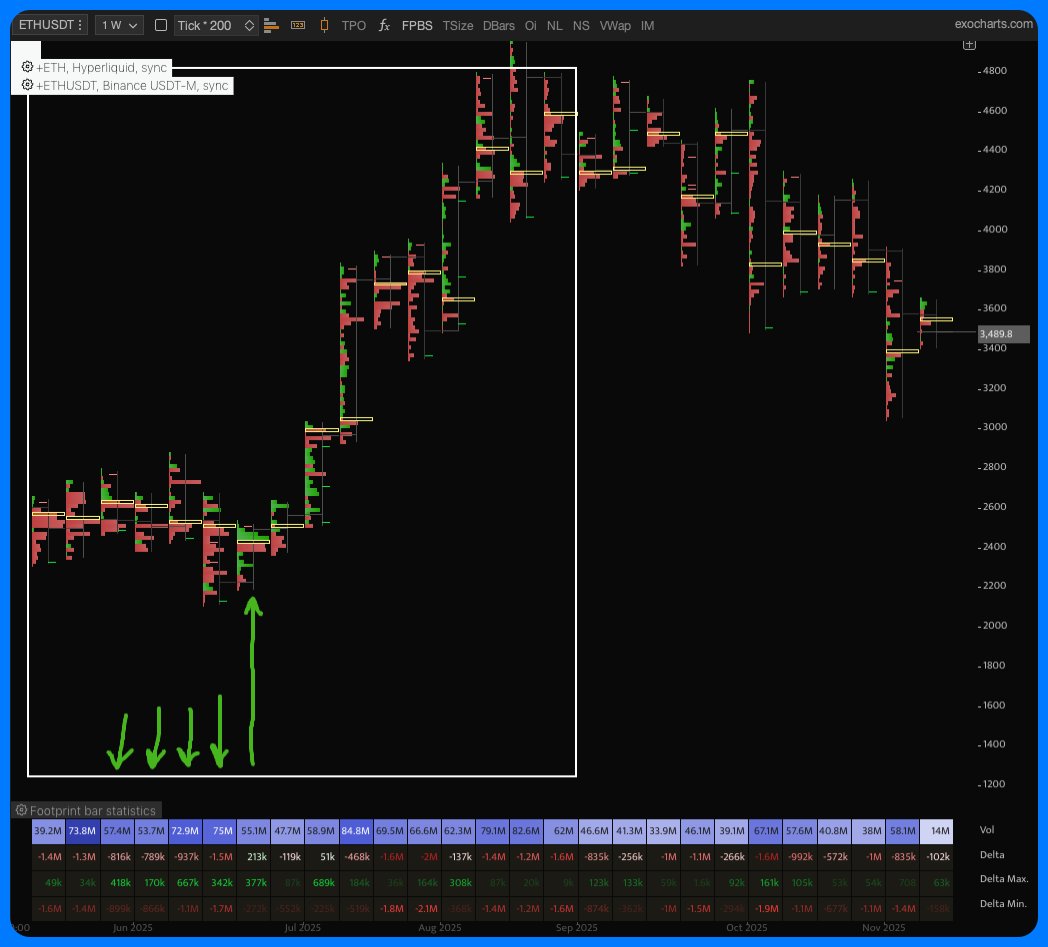Toggle the TSize indicator
Viewport: 1048px width, 947px height.
click(458, 25)
